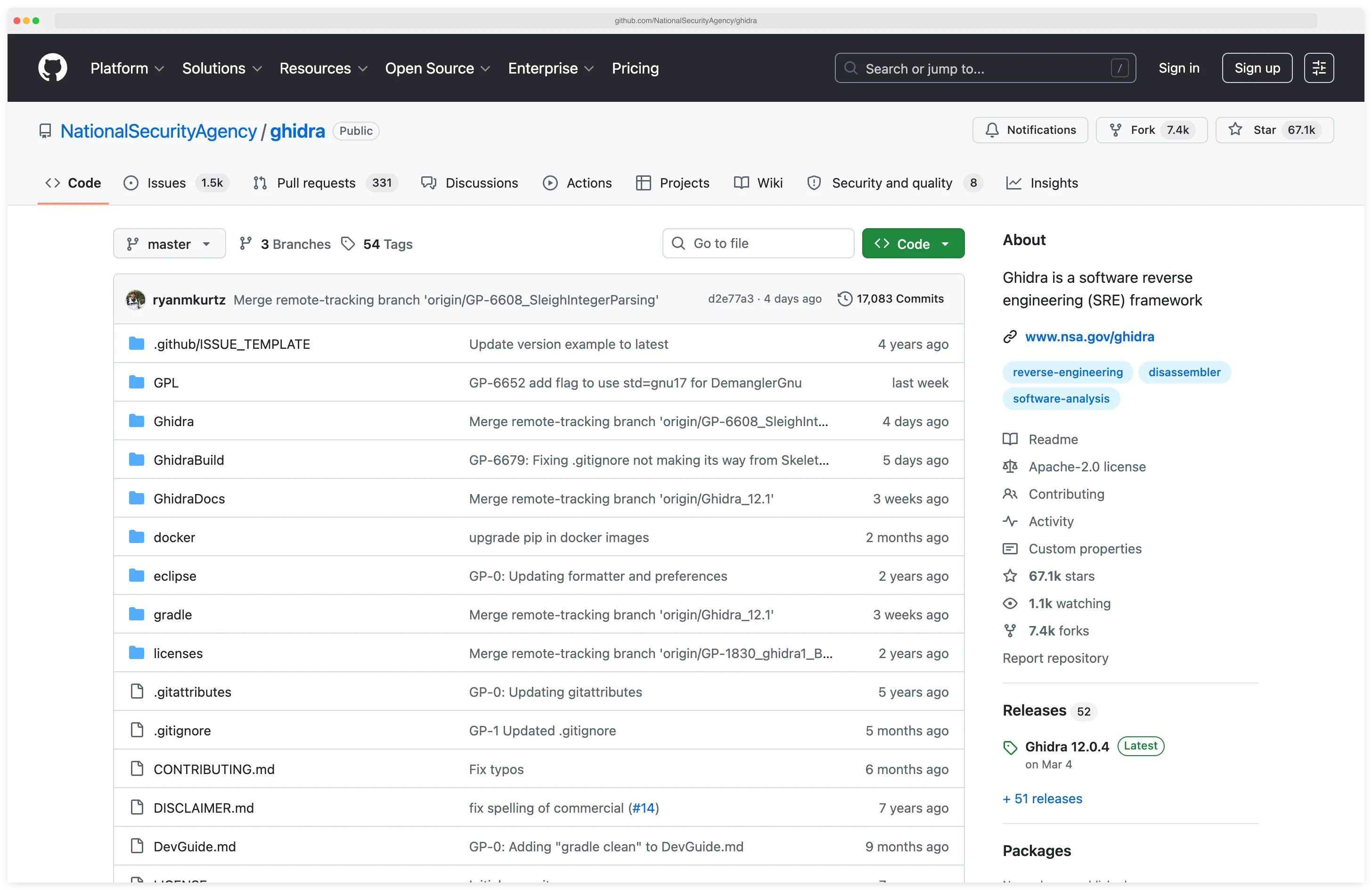Screen dimensions: 1372x890
Task: Expand the green Code button dropdown
Action: coord(946,243)
